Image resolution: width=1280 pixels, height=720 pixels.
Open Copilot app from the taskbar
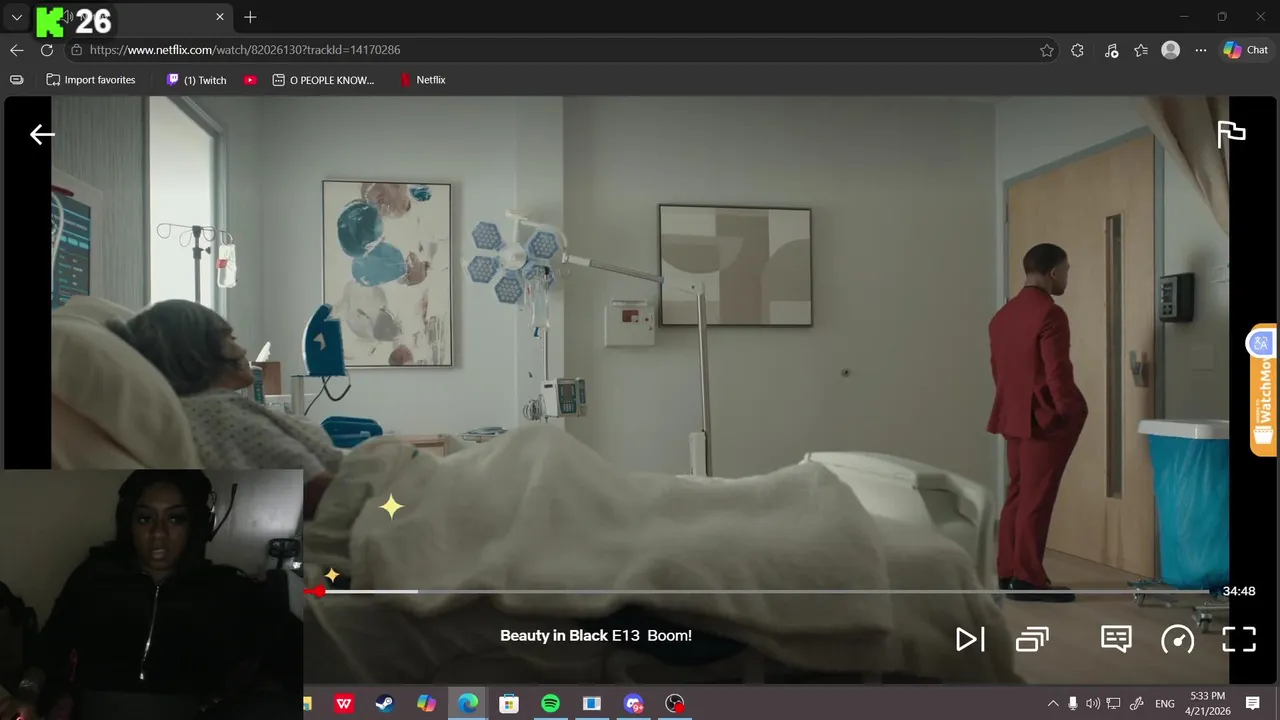[x=427, y=704]
